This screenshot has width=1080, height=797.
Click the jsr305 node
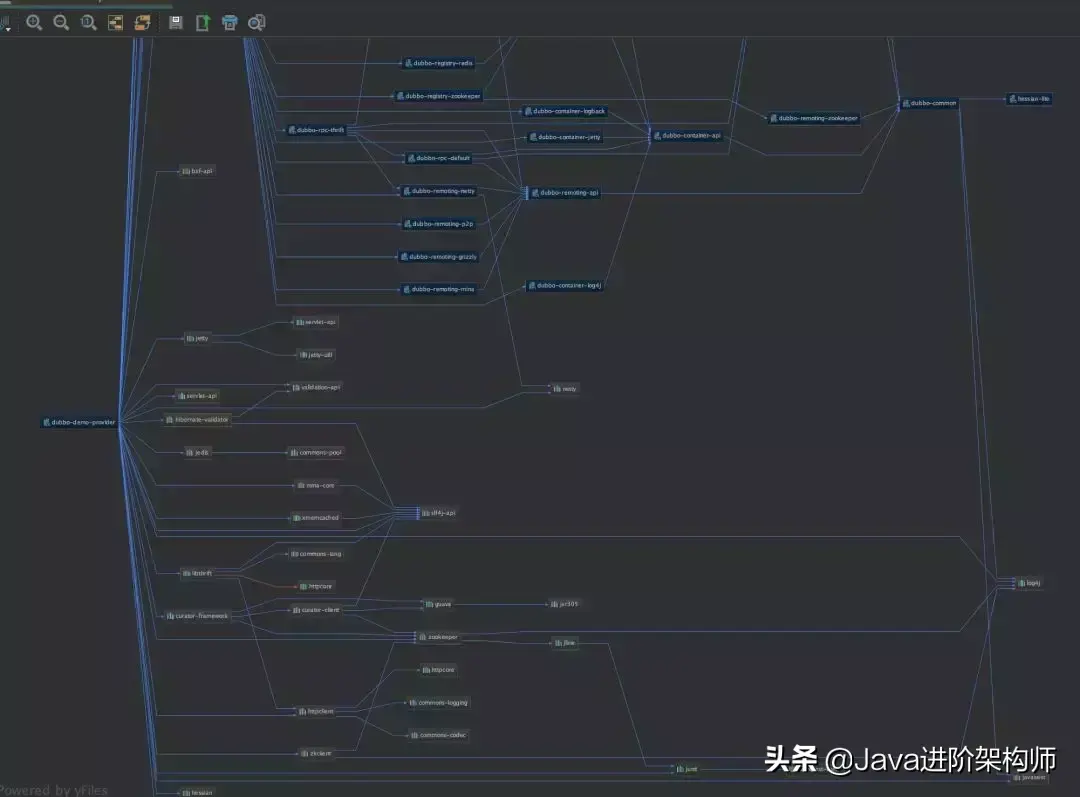click(x=565, y=604)
